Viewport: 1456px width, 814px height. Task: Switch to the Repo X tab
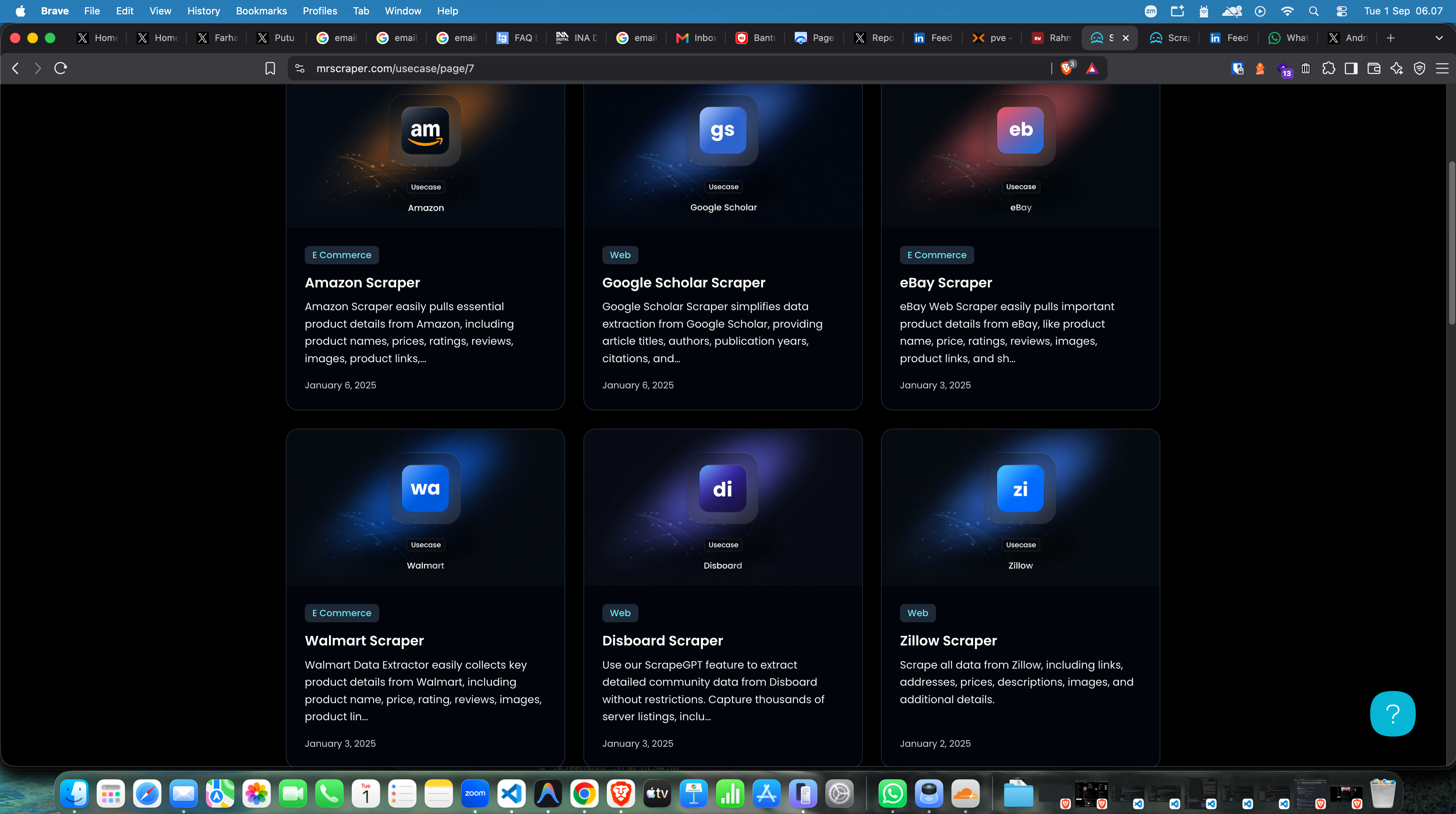click(x=875, y=38)
